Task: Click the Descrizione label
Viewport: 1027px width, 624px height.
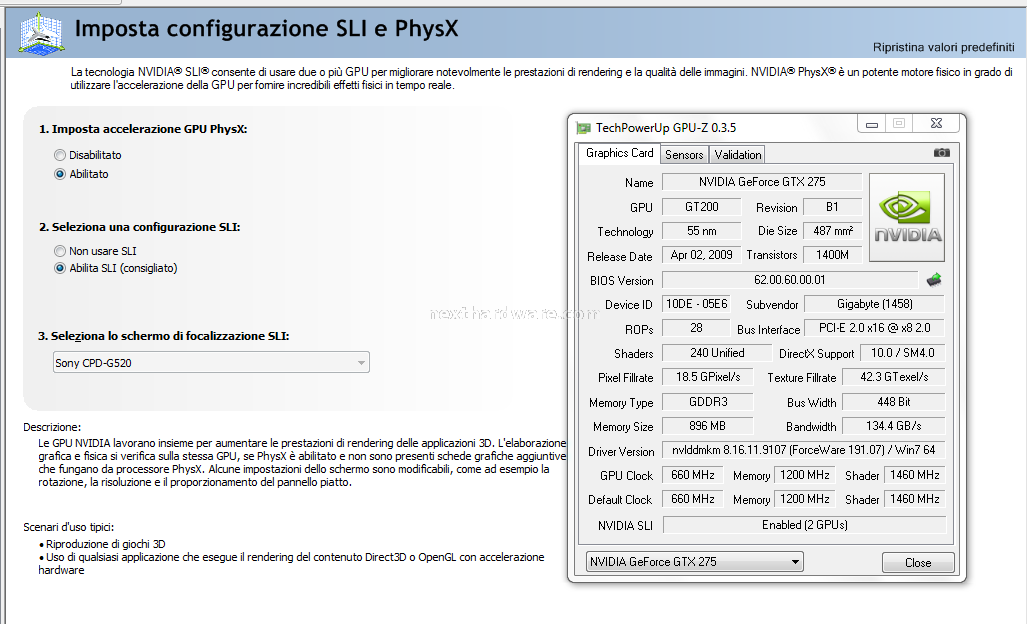Action: (52, 428)
